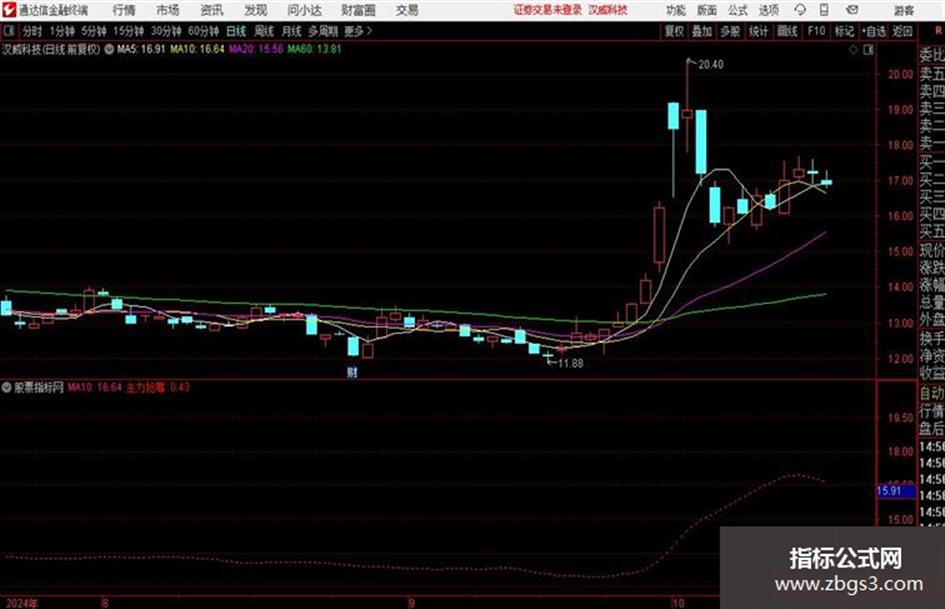Screen dimensions: 945x609
Task: Click the 委比 label in the right panel
Action: 932,55
